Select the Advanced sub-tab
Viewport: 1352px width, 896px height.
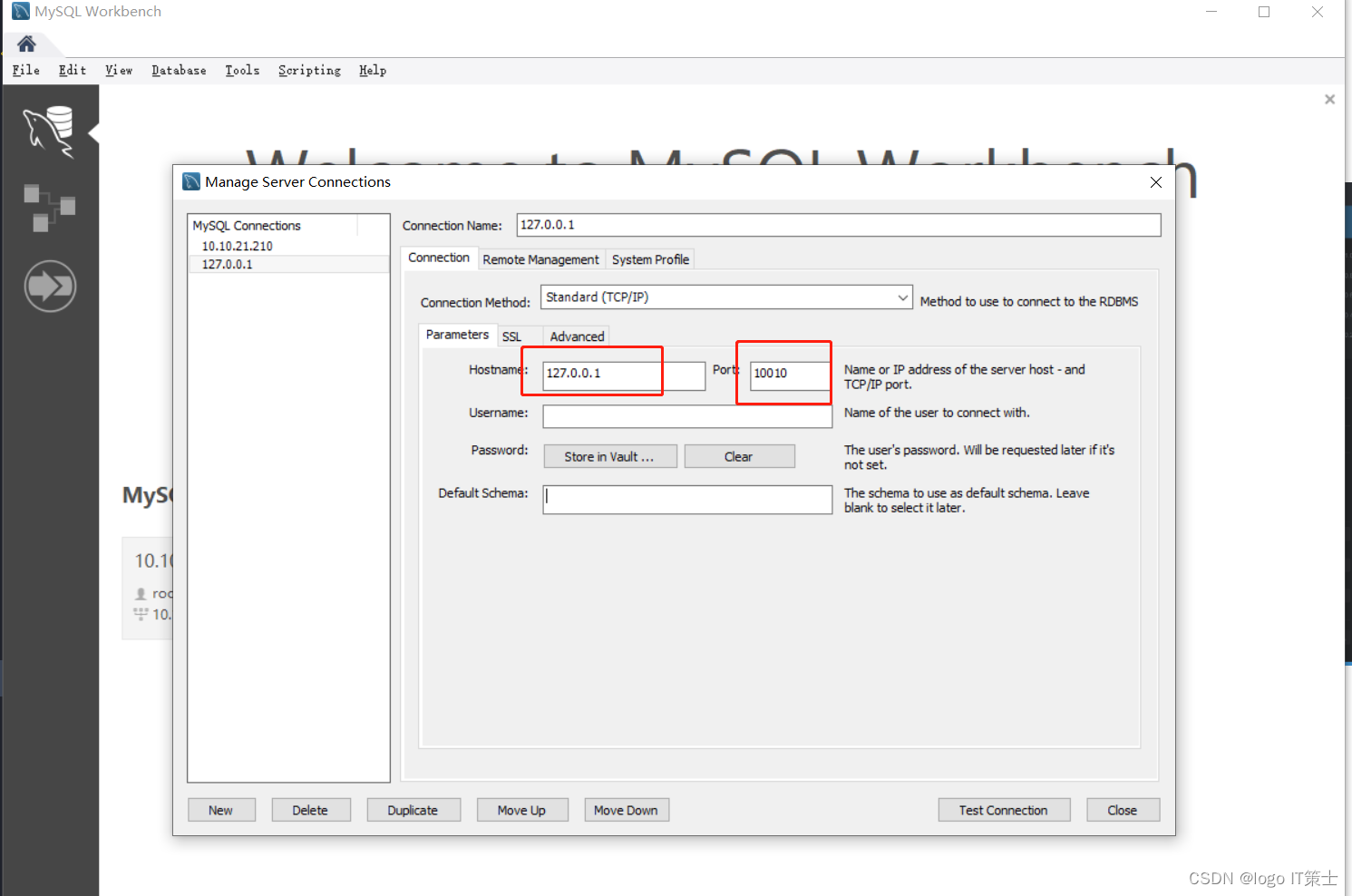pyautogui.click(x=577, y=336)
